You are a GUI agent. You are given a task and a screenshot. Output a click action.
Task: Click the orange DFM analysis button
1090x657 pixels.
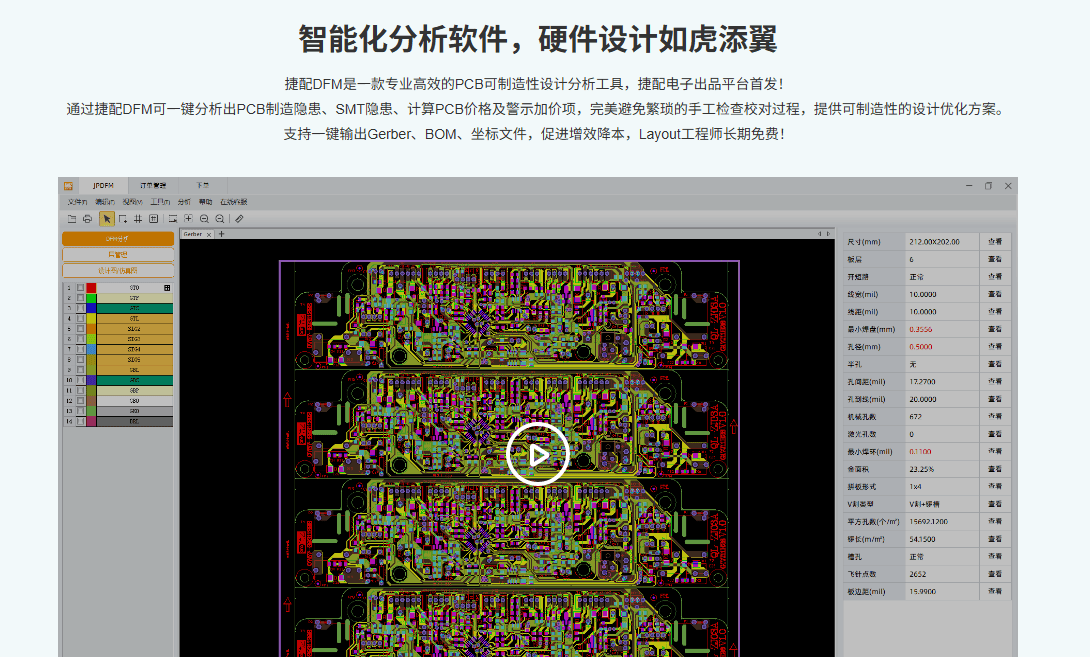pyautogui.click(x=118, y=239)
